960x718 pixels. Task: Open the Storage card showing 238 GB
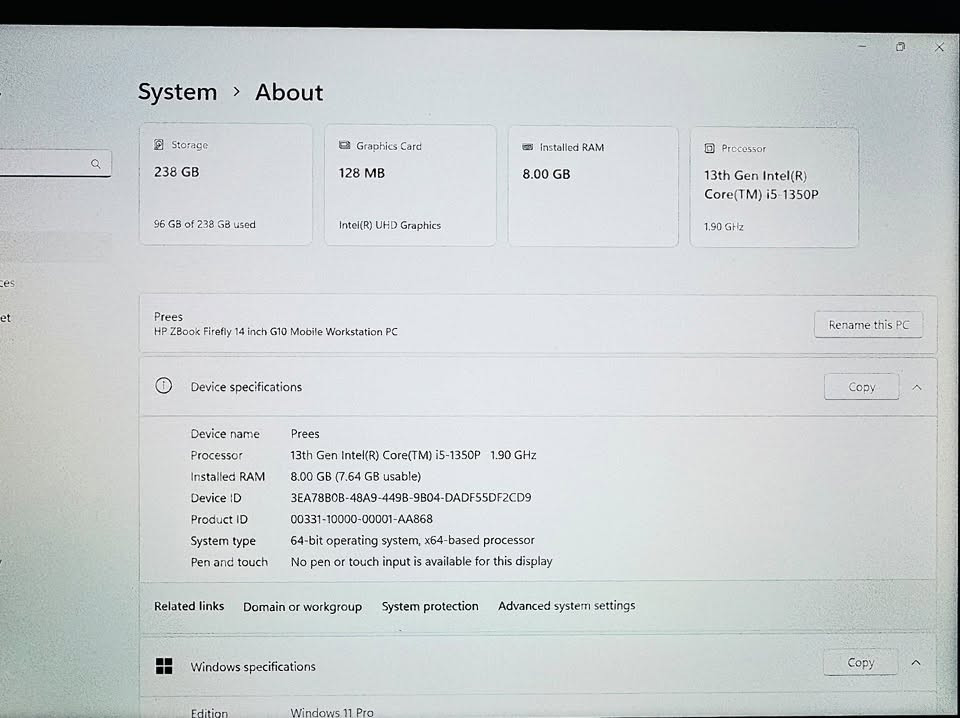pyautogui.click(x=226, y=184)
